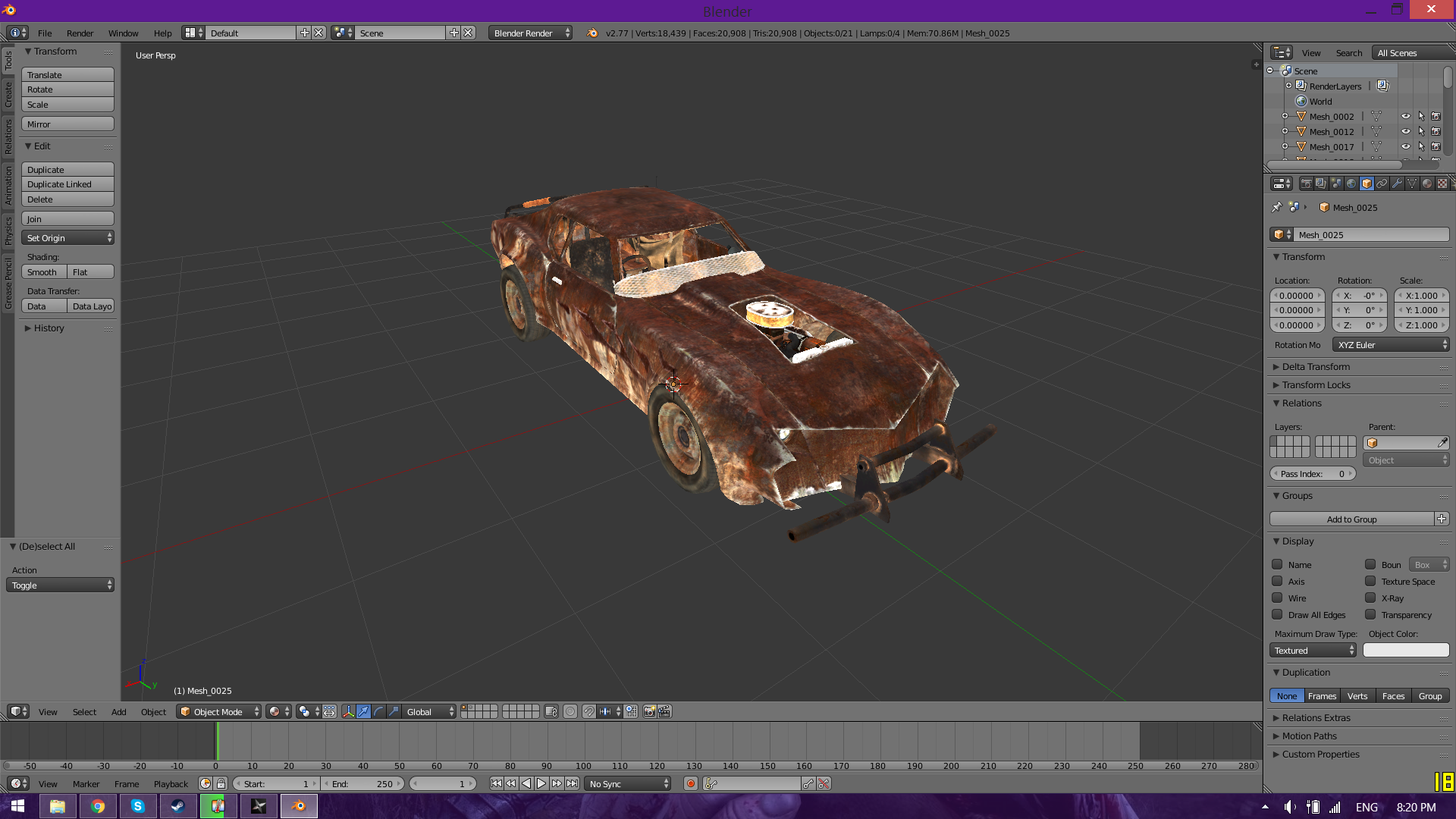The height and width of the screenshot is (819, 1456).
Task: Expand the Delta Transform panel
Action: click(1316, 367)
